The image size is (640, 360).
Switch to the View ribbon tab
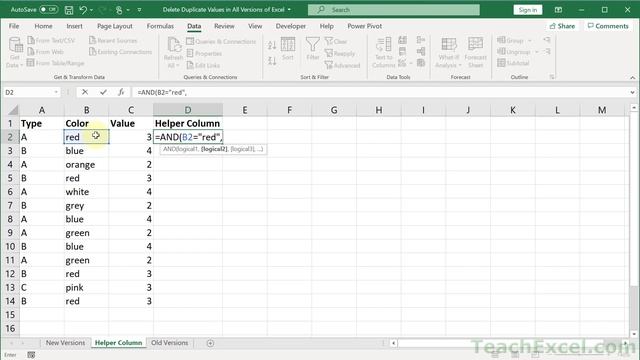coord(255,26)
